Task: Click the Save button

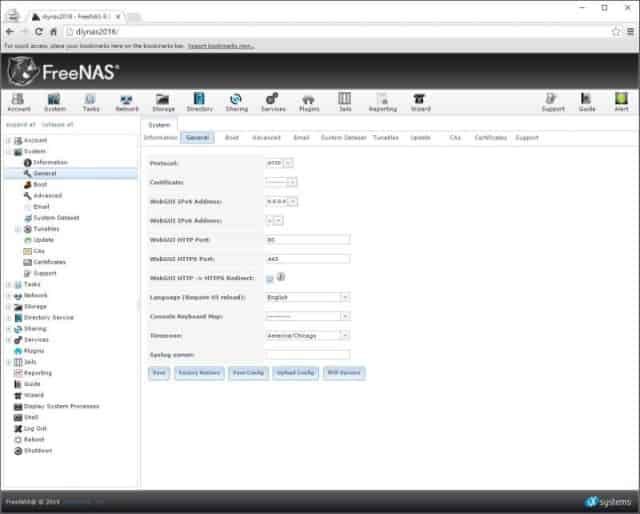Action: point(159,373)
